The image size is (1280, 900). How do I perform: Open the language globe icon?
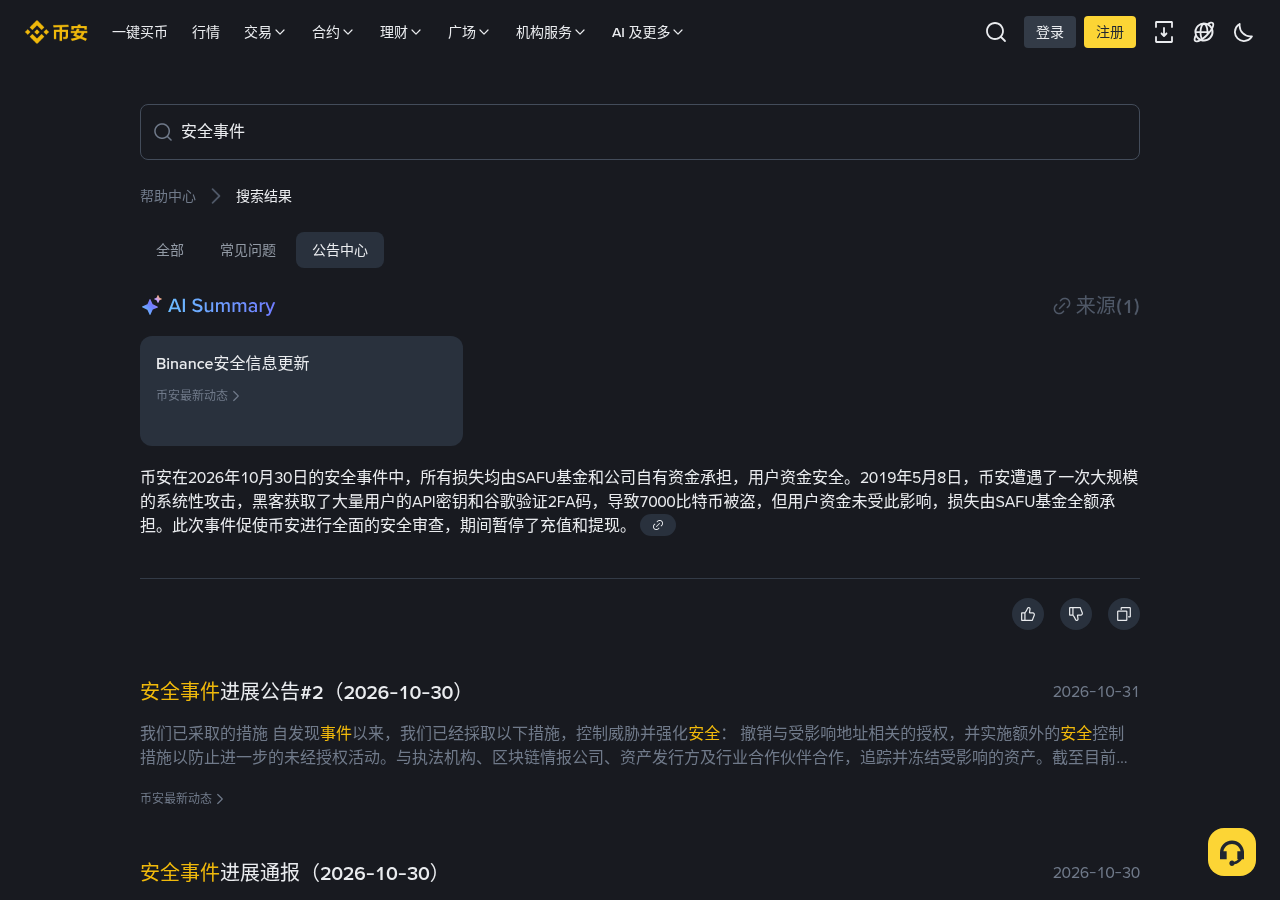click(x=1204, y=32)
